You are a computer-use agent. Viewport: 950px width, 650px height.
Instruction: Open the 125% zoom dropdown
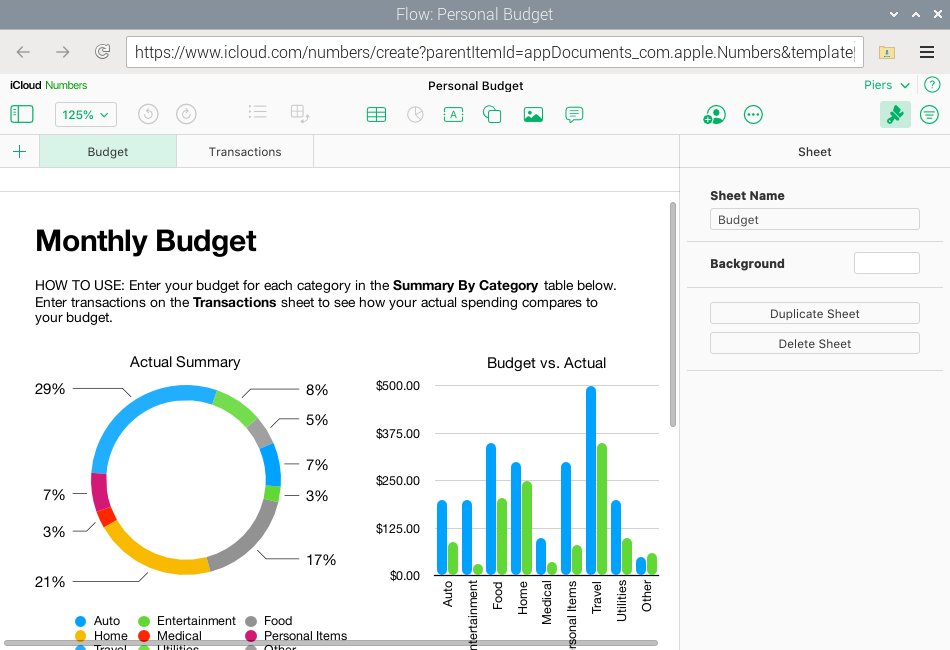[x=85, y=114]
